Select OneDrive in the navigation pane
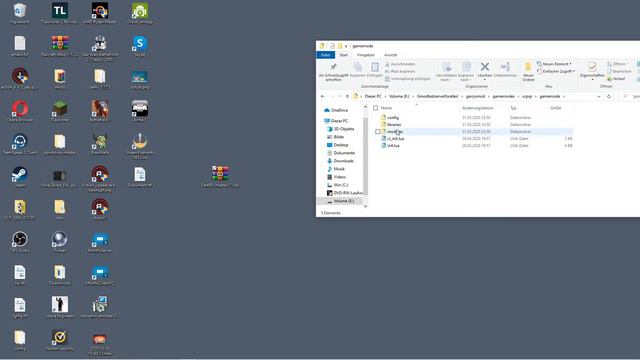 336,110
